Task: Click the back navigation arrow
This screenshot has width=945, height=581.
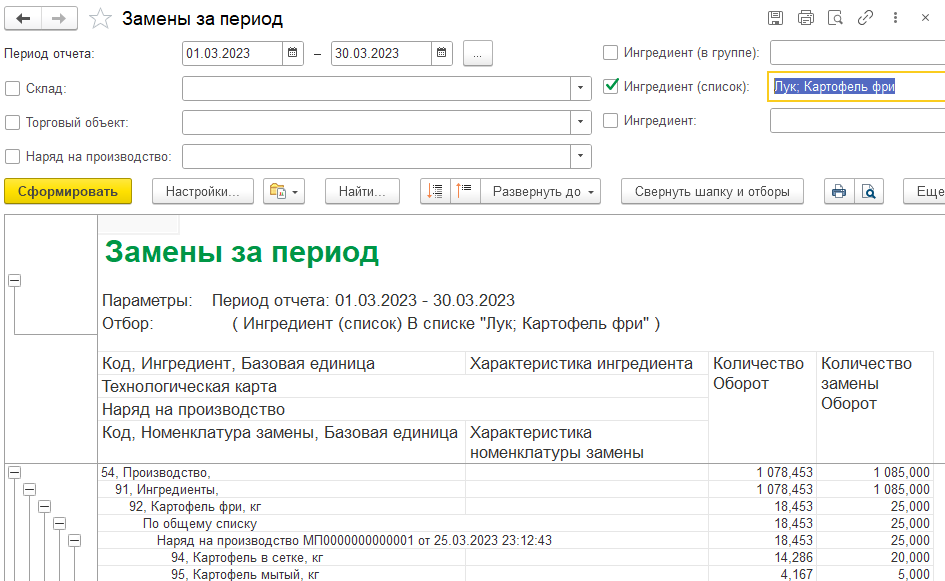Action: pos(23,19)
